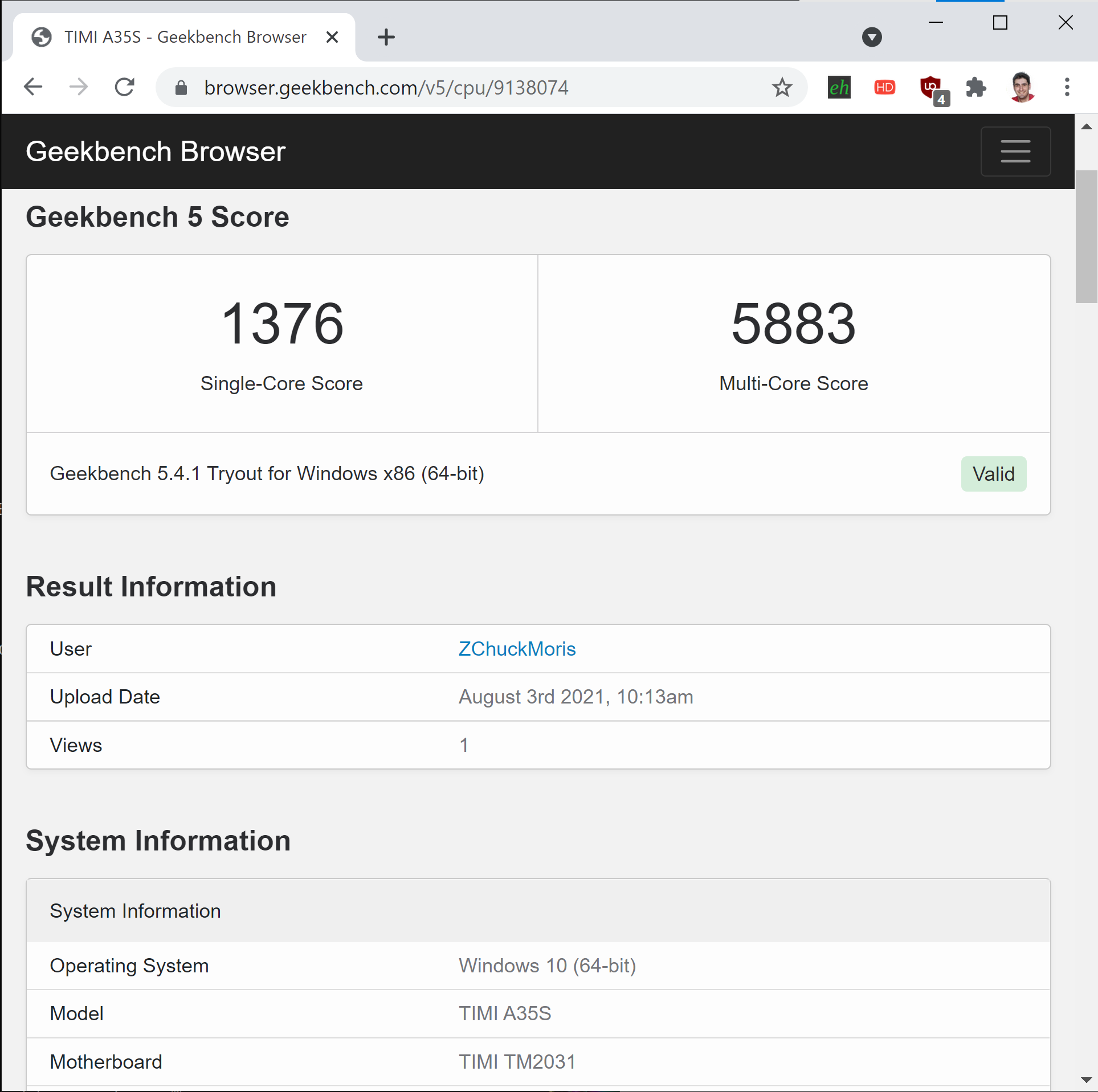
Task: Click the 'User' row label
Action: [x=71, y=649]
